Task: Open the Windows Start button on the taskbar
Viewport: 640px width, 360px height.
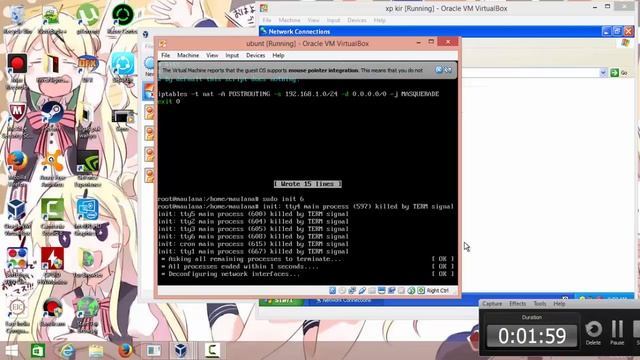Action: click(x=12, y=351)
